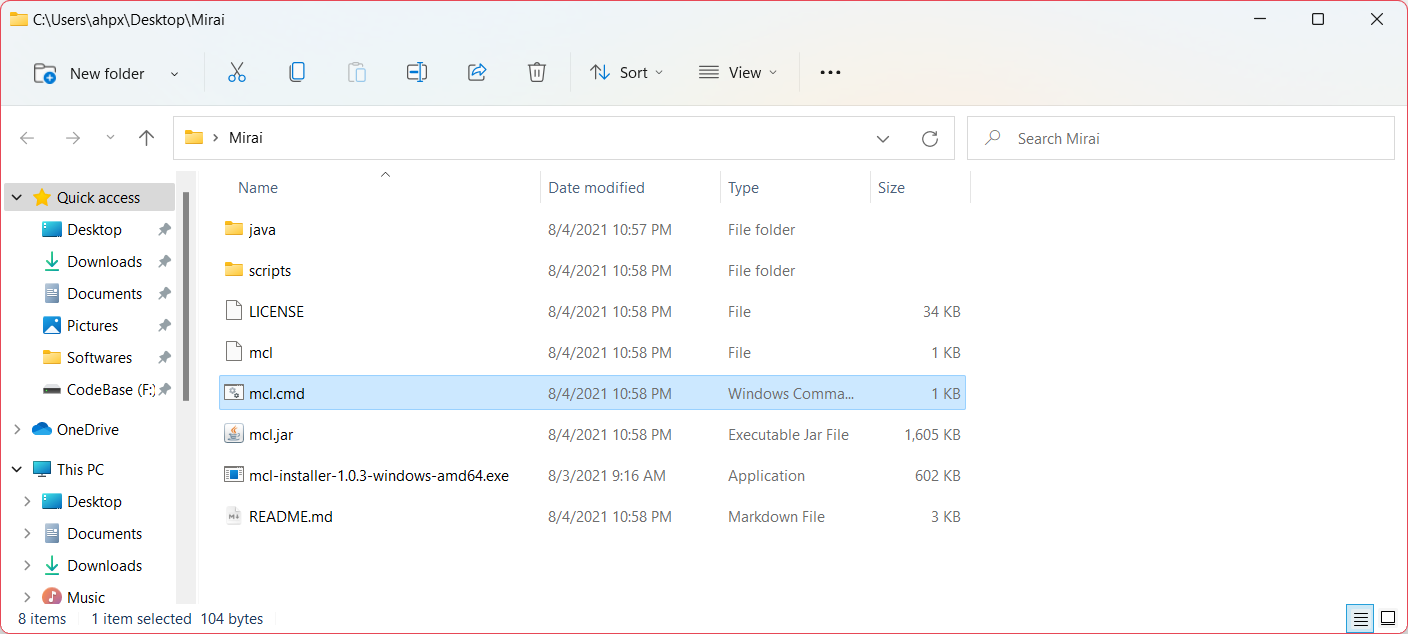This screenshot has height=634, width=1408.
Task: Click the Copy icon in toolbar
Action: tap(297, 72)
